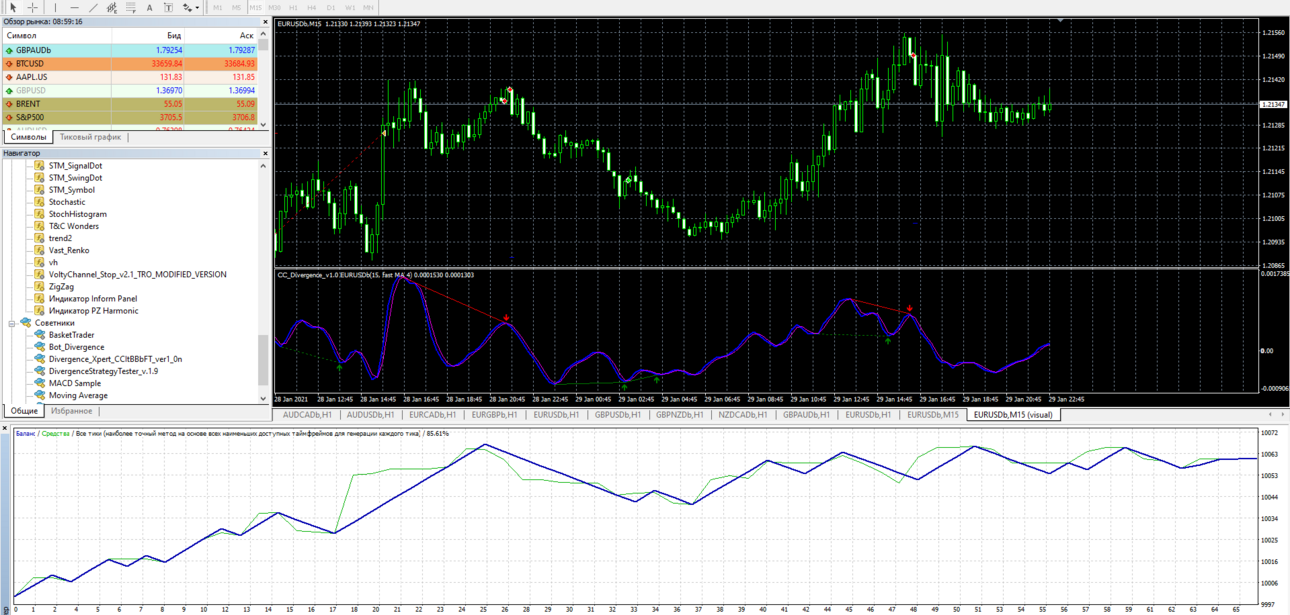
Task: Select the horizontal line drawing tool
Action: pos(74,7)
